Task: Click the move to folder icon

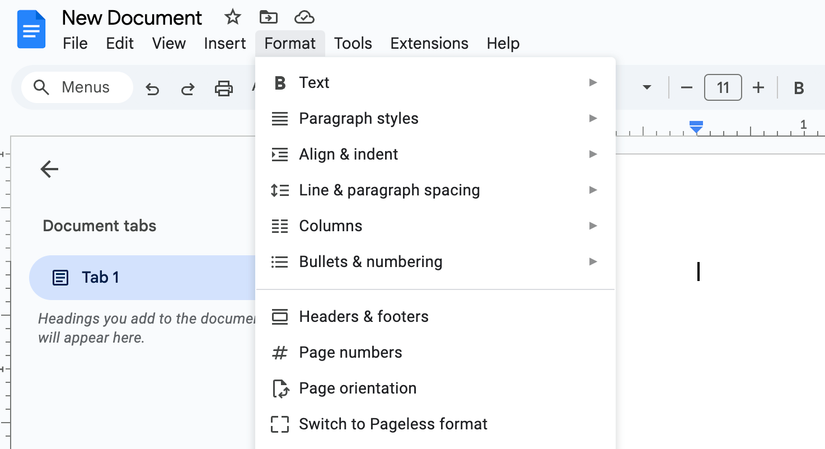Action: tap(268, 17)
